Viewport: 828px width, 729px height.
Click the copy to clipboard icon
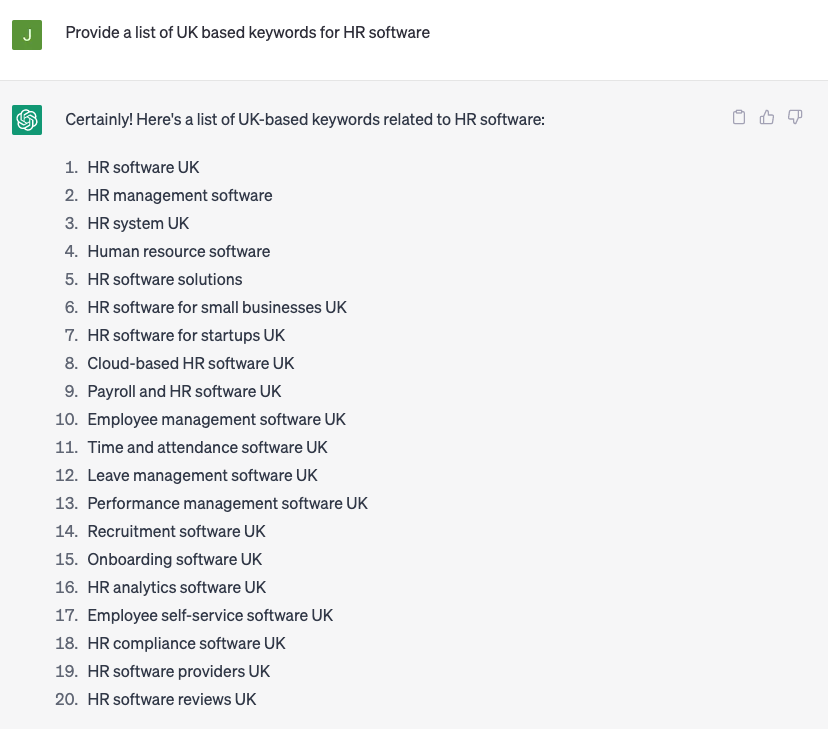coord(739,118)
